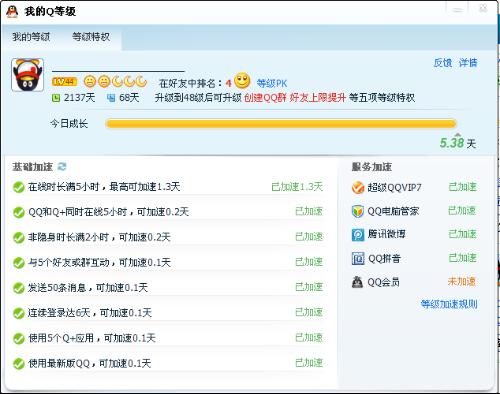Viewport: 500px width, 394px height.
Task: Click 已加速 status next to 超级QQVIP7
Action: coord(462,187)
